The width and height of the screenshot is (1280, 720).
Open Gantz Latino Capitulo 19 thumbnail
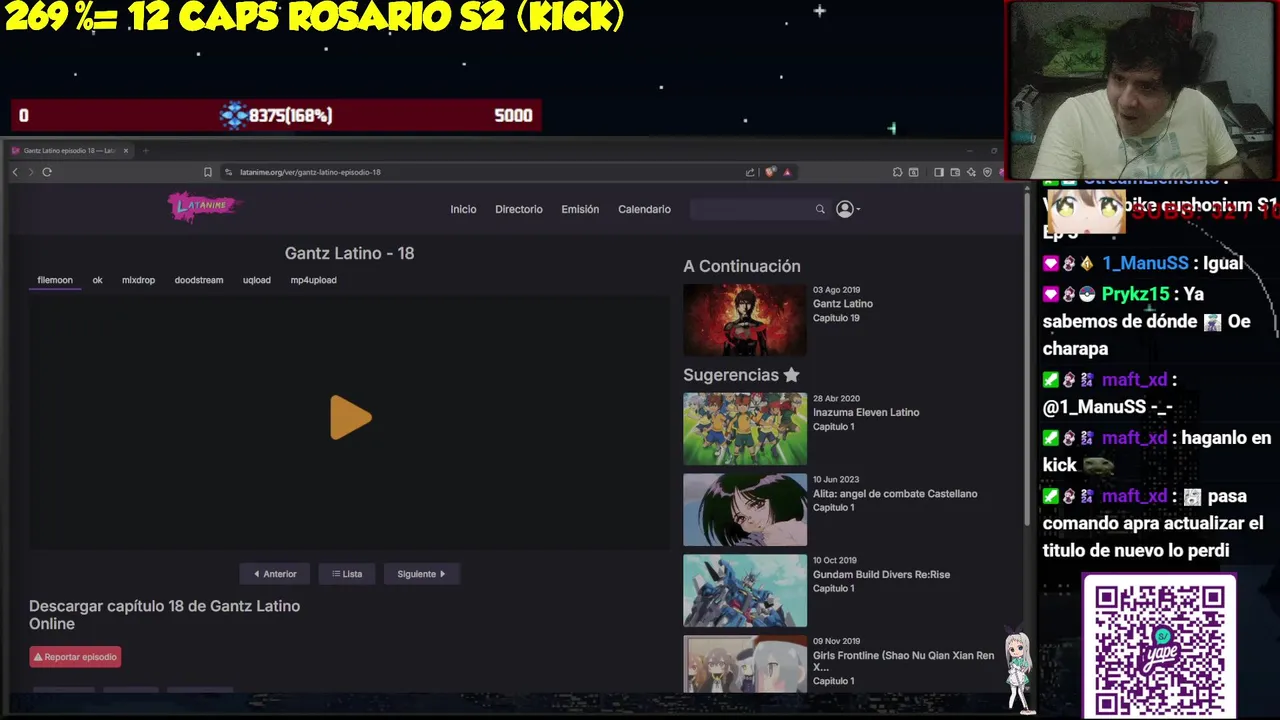[745, 320]
